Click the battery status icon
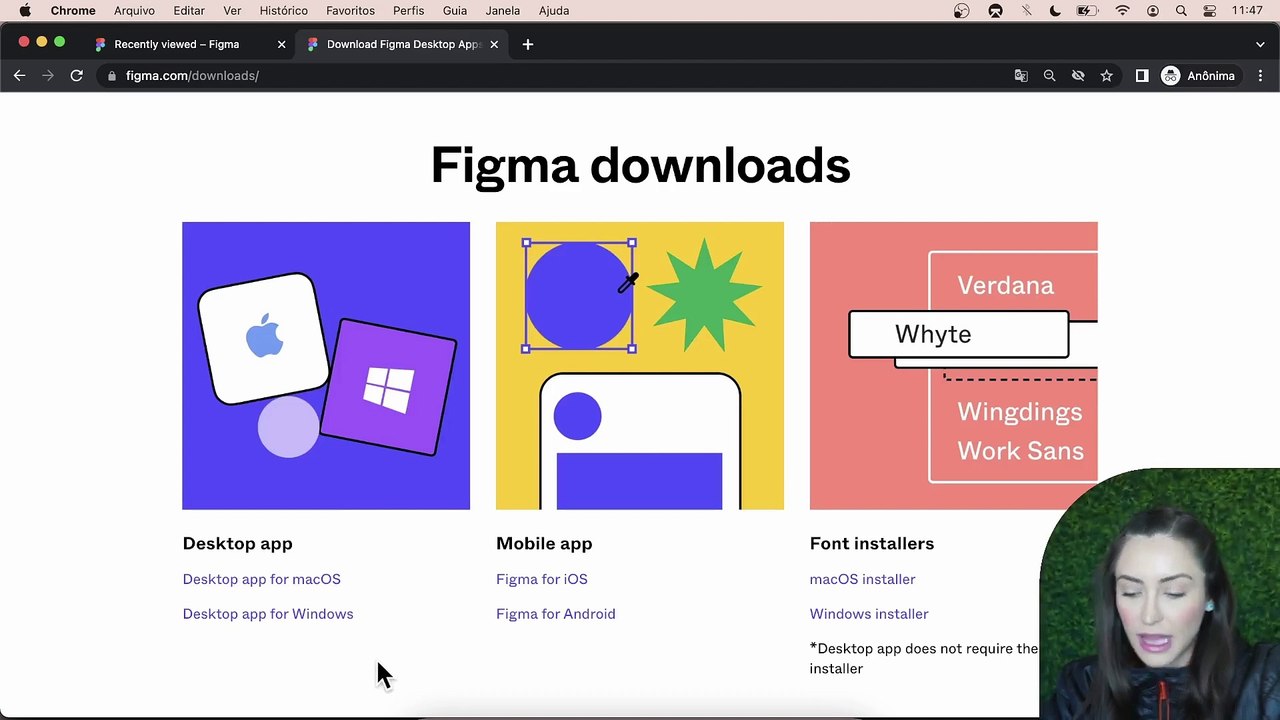 point(1087,11)
